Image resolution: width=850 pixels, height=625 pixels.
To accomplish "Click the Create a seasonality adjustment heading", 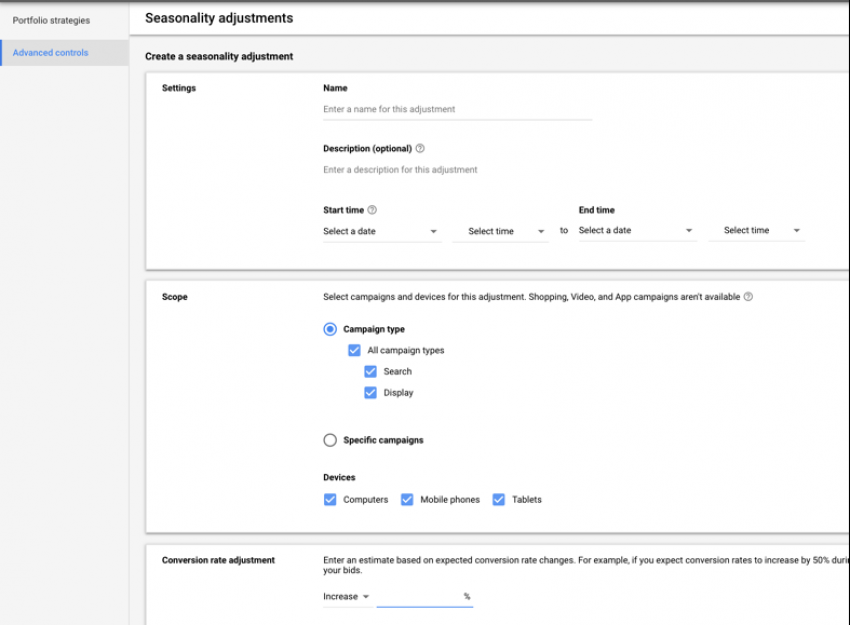I will [x=219, y=56].
